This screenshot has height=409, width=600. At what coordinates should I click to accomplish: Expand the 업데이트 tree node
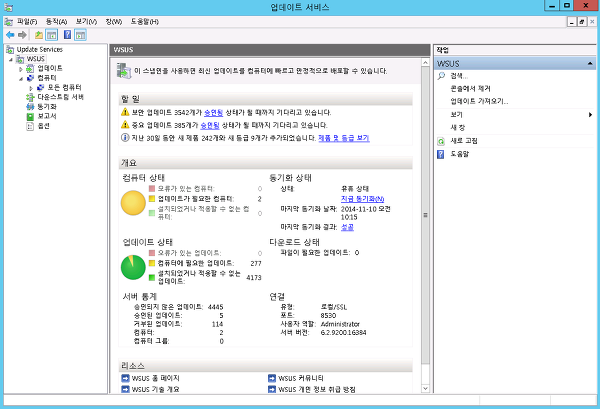21,69
